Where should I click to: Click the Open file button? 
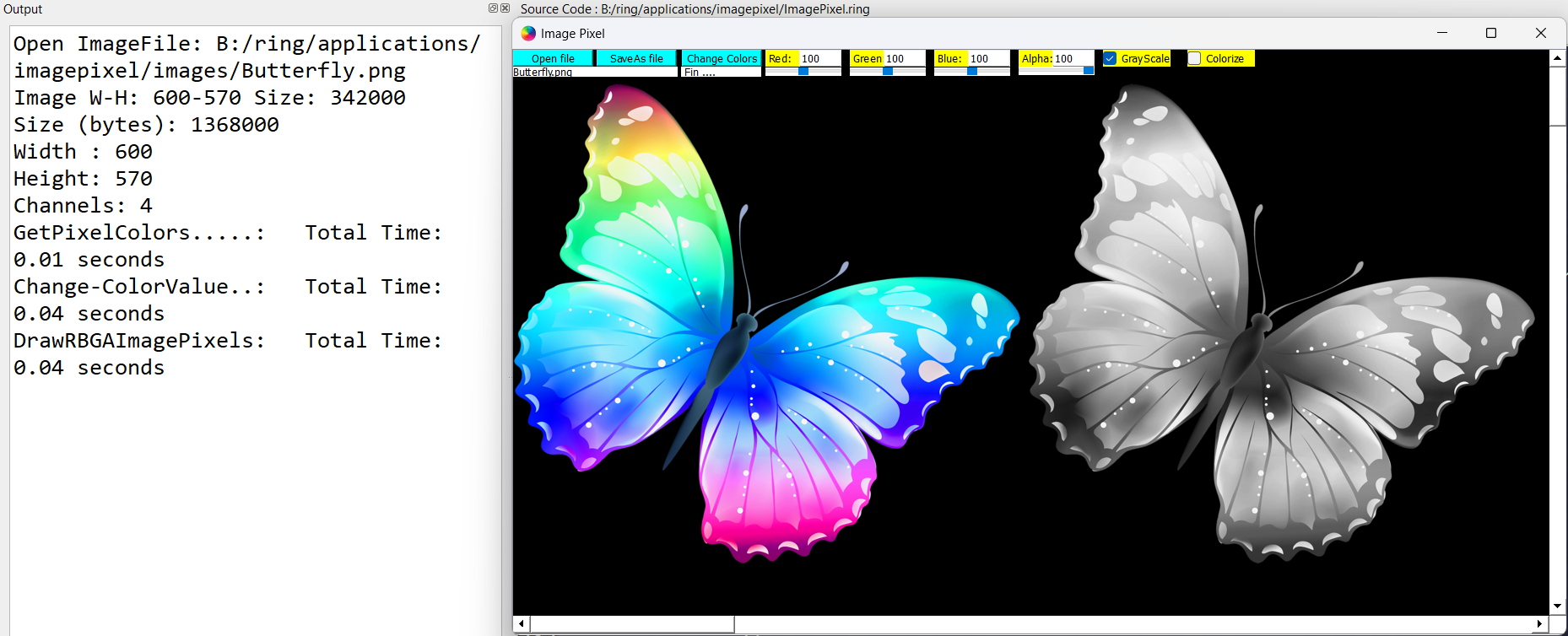click(553, 58)
